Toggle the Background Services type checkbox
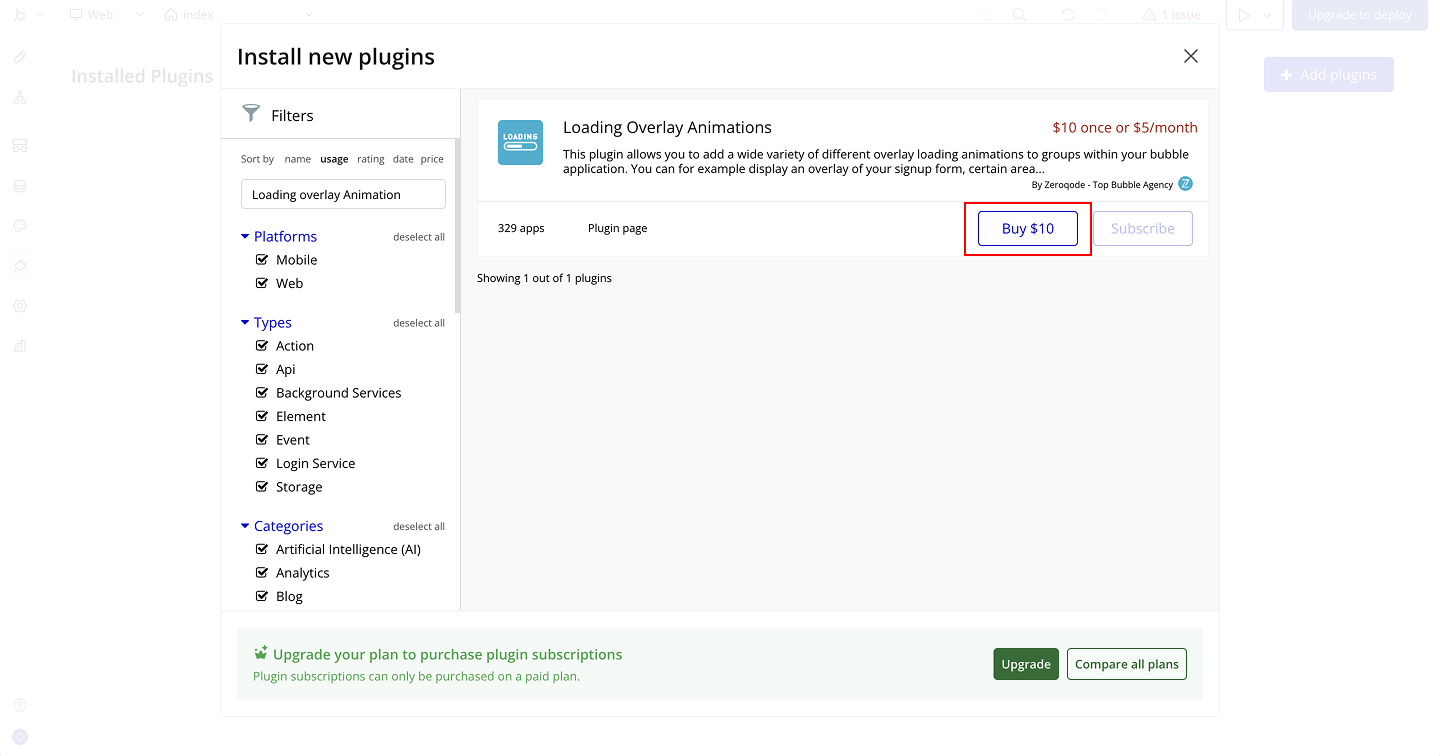This screenshot has width=1440, height=756. coord(262,393)
